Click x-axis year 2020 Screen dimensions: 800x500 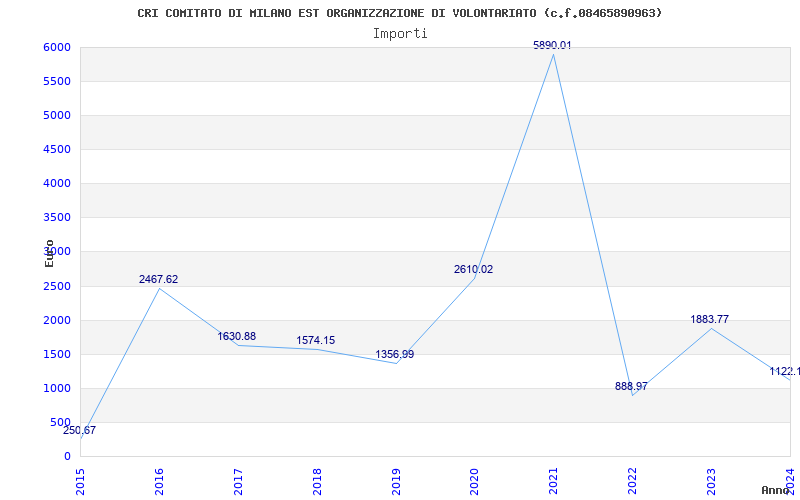(x=474, y=481)
